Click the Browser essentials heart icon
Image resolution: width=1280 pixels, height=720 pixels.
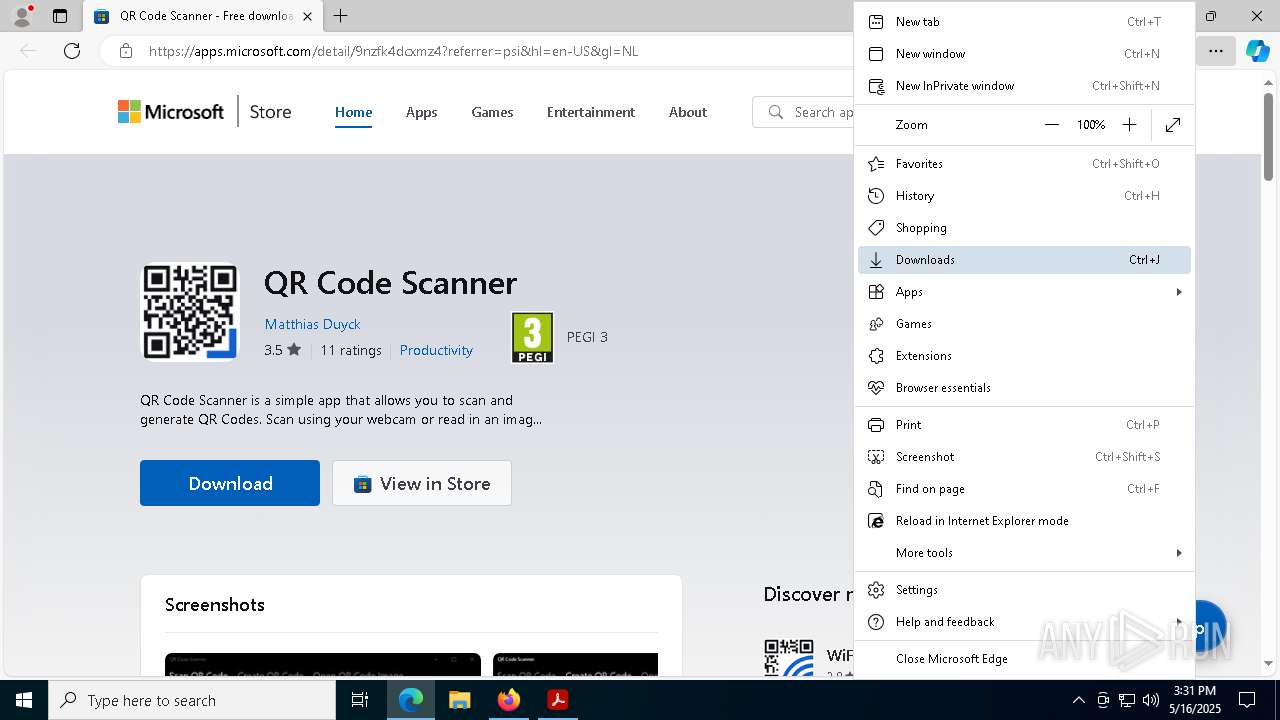point(876,388)
